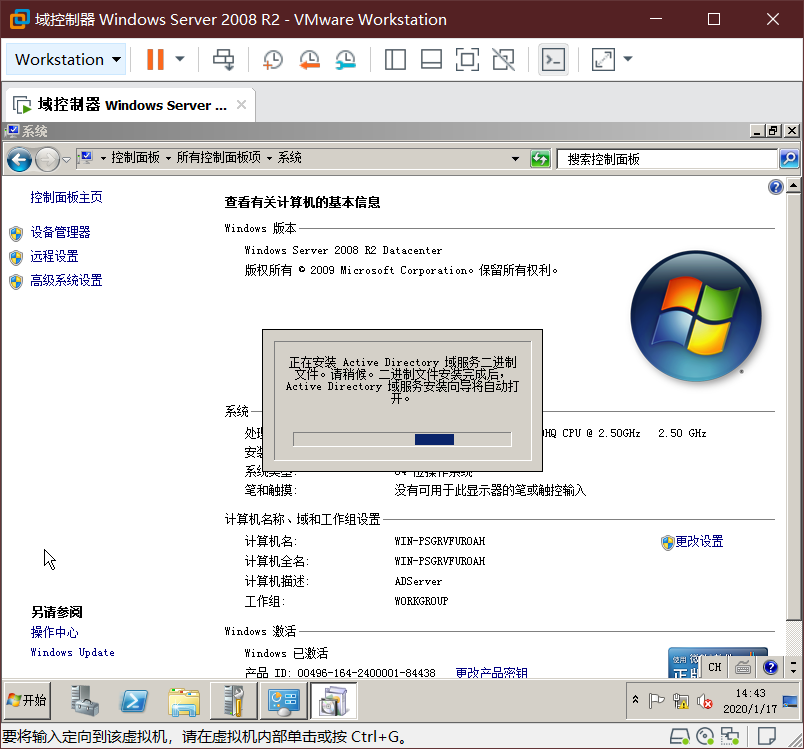804x749 pixels.
Task: Open 控制面板主页 link
Action: tap(66, 197)
